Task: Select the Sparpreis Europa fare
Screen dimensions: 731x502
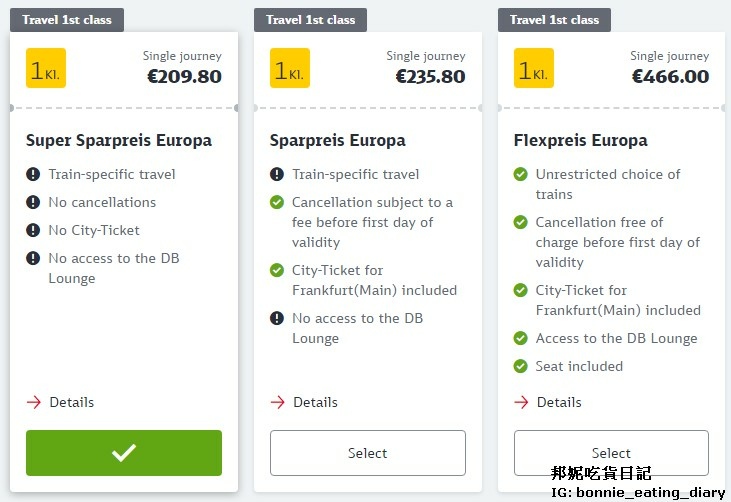Action: [367, 453]
